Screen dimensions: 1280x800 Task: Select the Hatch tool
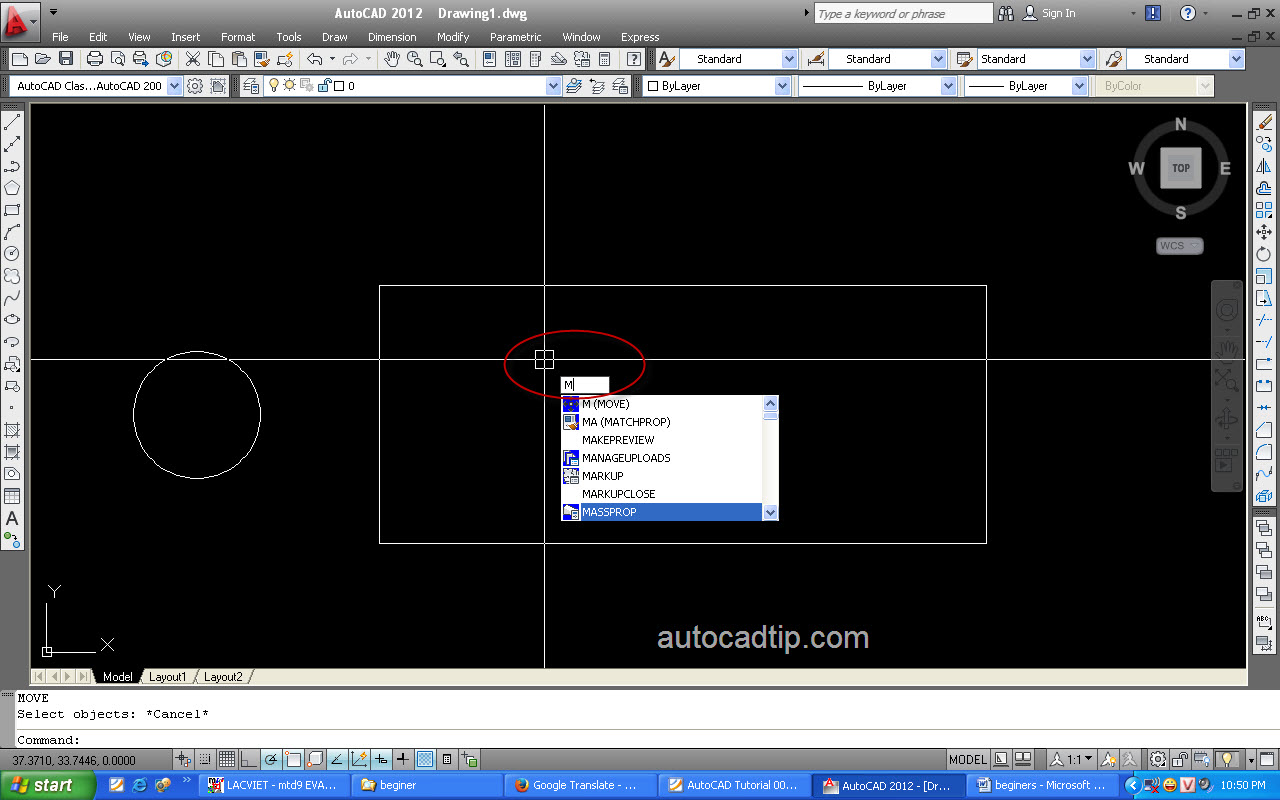pos(12,430)
